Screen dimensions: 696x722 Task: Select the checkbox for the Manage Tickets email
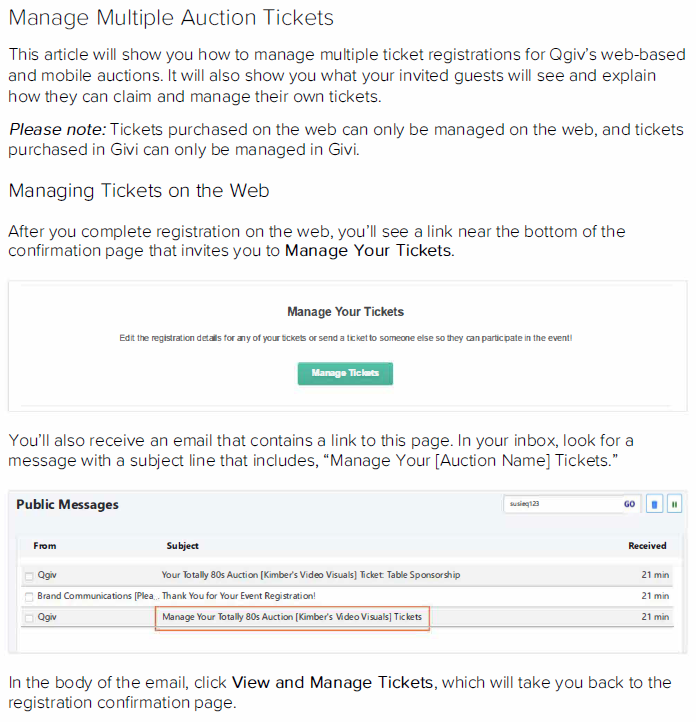point(29,618)
